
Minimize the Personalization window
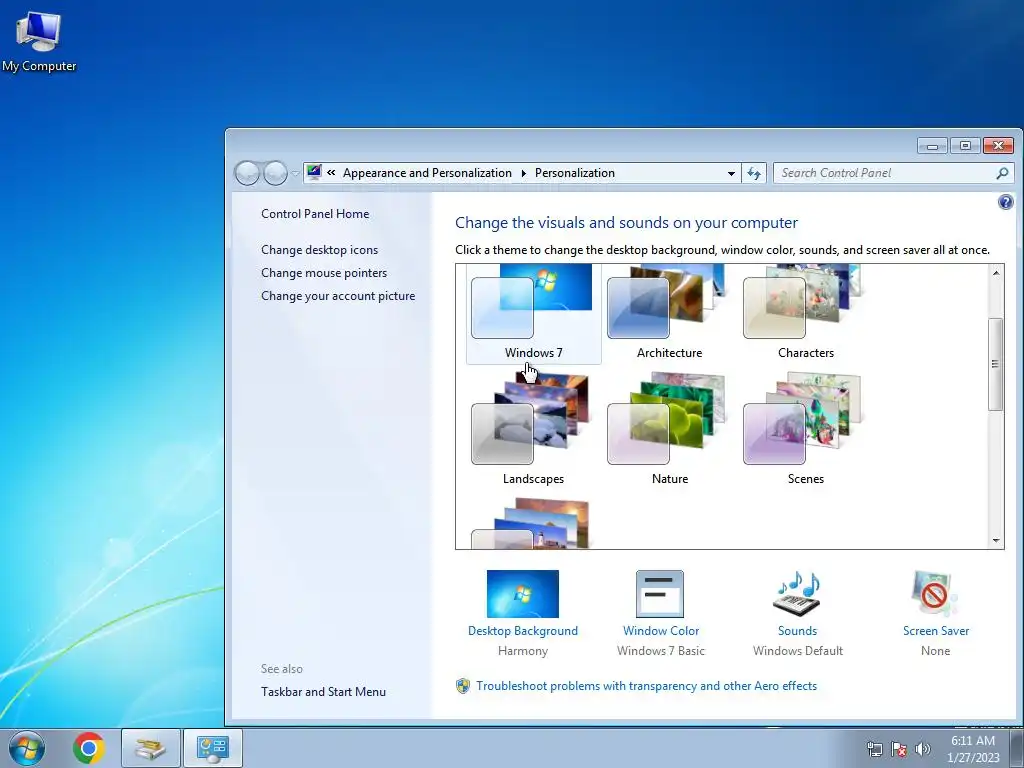(933, 146)
